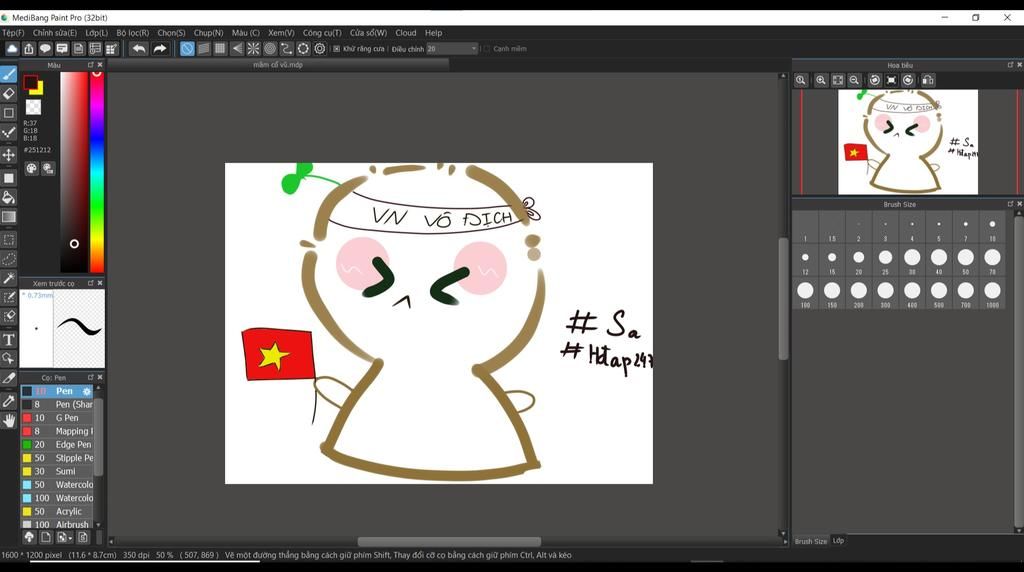Toggle the Vanishing point snap guide
The width and height of the screenshot is (1024, 572).
[237, 48]
